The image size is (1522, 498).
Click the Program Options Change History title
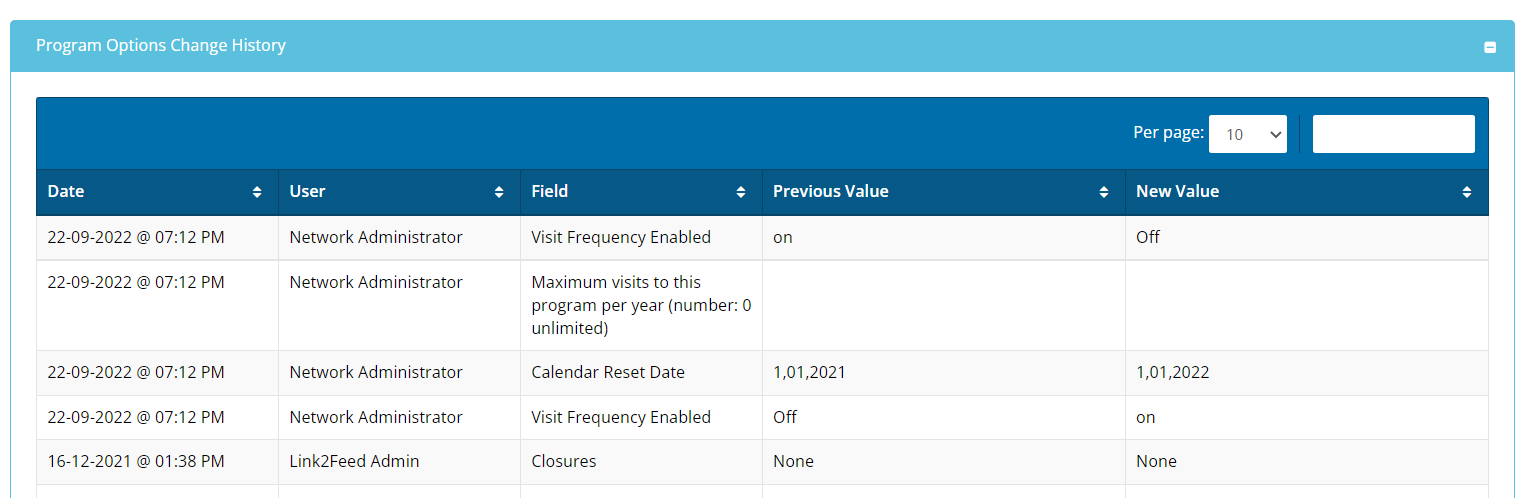[161, 45]
